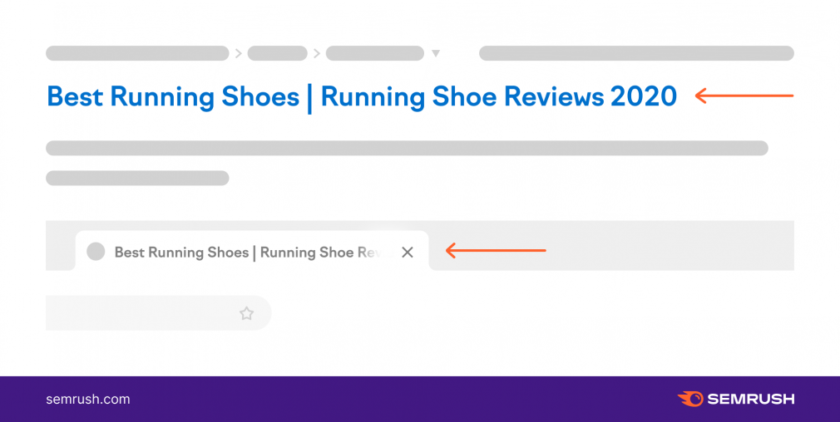Click the long gray description line
The width and height of the screenshot is (840, 422).
coord(406,148)
